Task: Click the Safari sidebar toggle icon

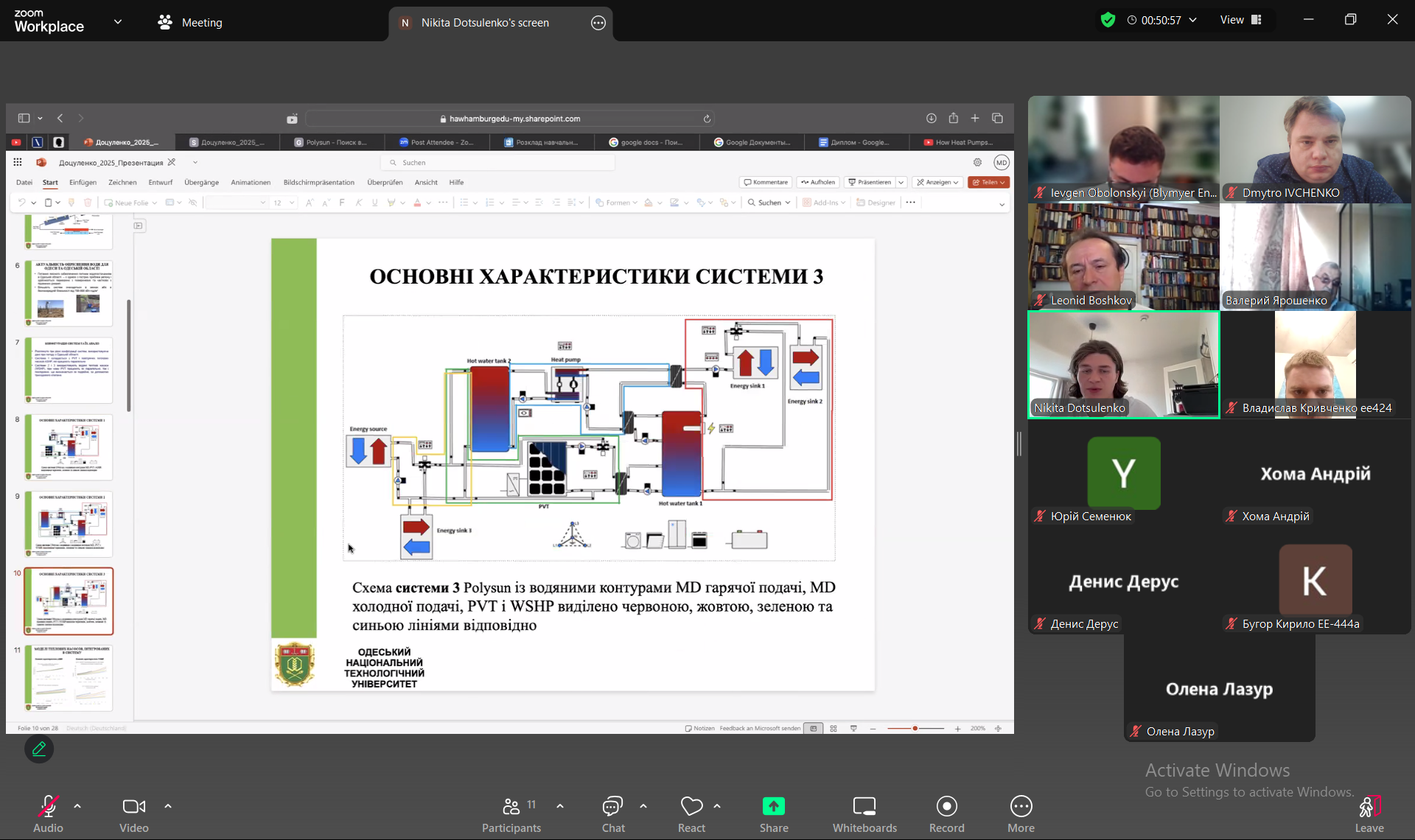Action: click(24, 118)
